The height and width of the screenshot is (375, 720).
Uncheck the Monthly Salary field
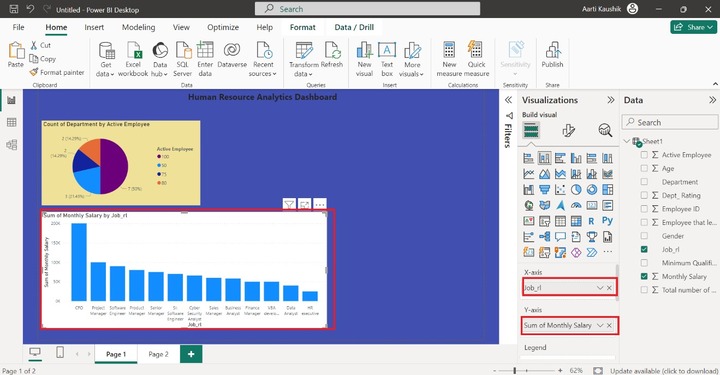644,276
